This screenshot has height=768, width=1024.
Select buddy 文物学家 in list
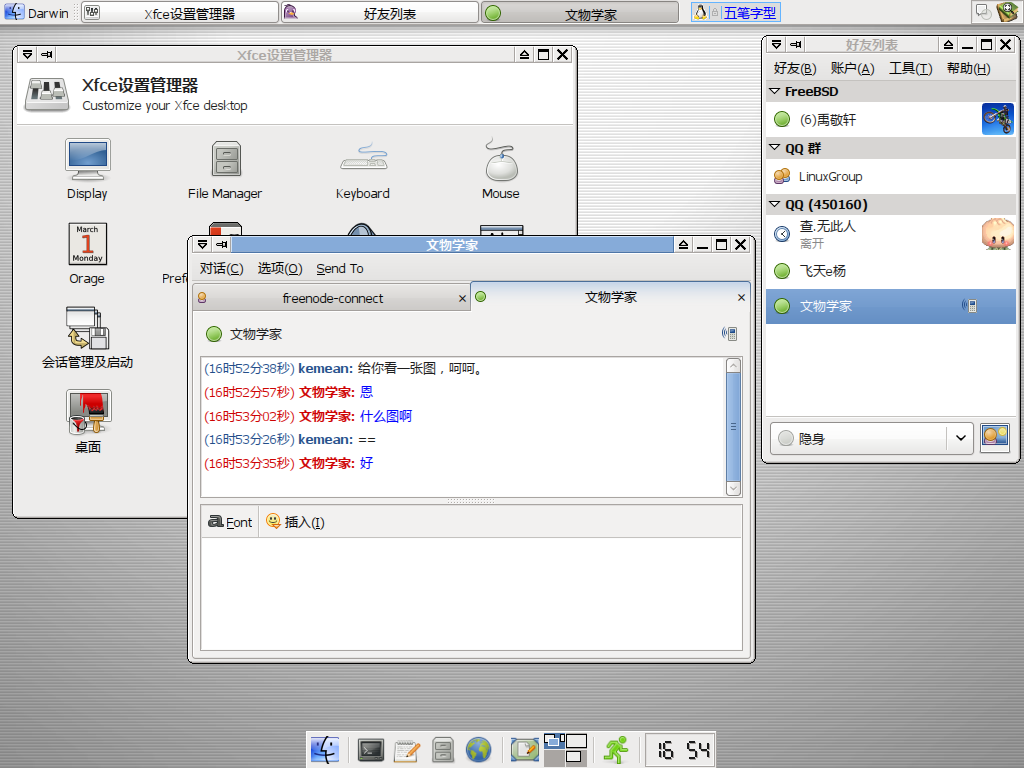tap(891, 306)
